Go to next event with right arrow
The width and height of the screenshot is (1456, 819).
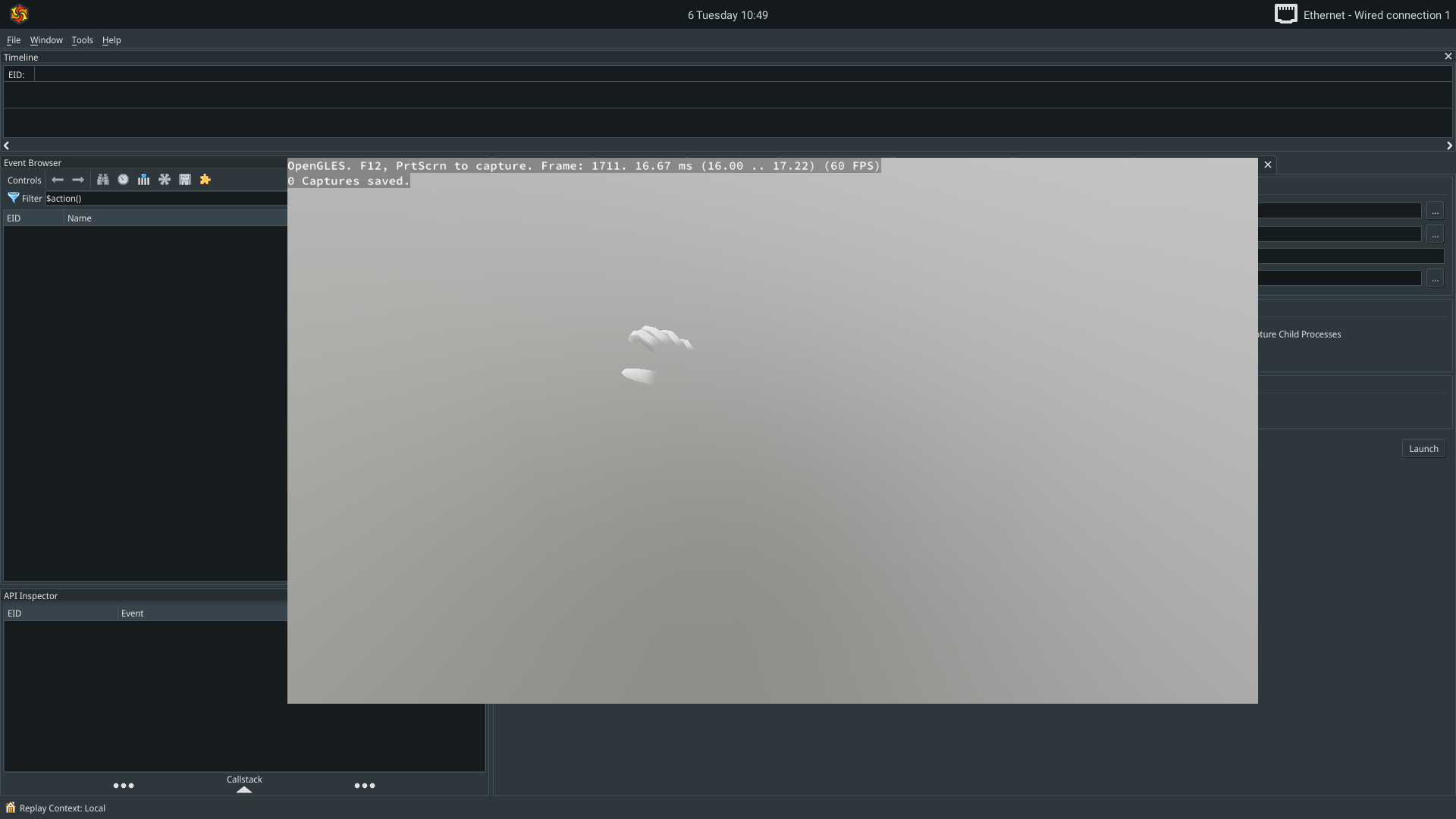(x=78, y=180)
